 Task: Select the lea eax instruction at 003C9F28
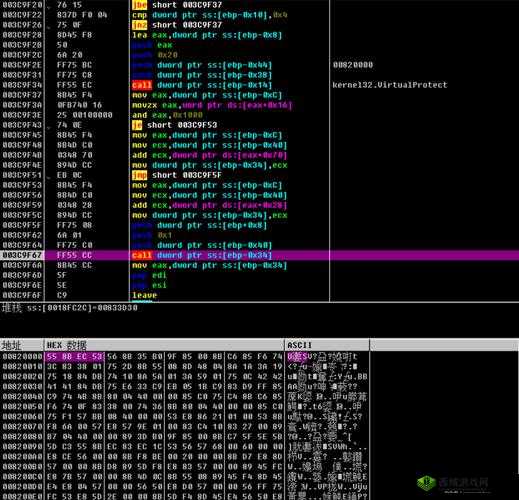207,35
